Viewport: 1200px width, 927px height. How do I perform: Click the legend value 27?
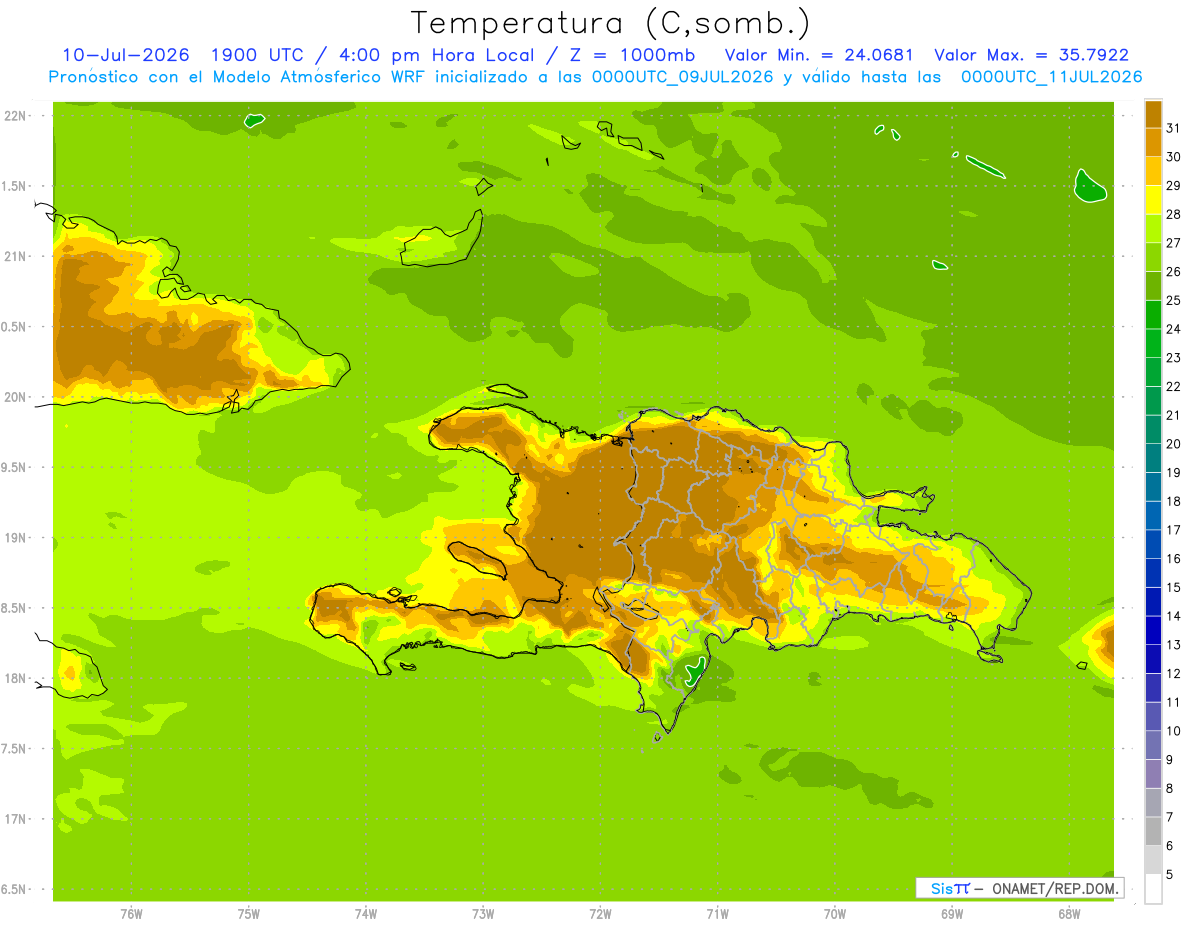(x=1173, y=243)
